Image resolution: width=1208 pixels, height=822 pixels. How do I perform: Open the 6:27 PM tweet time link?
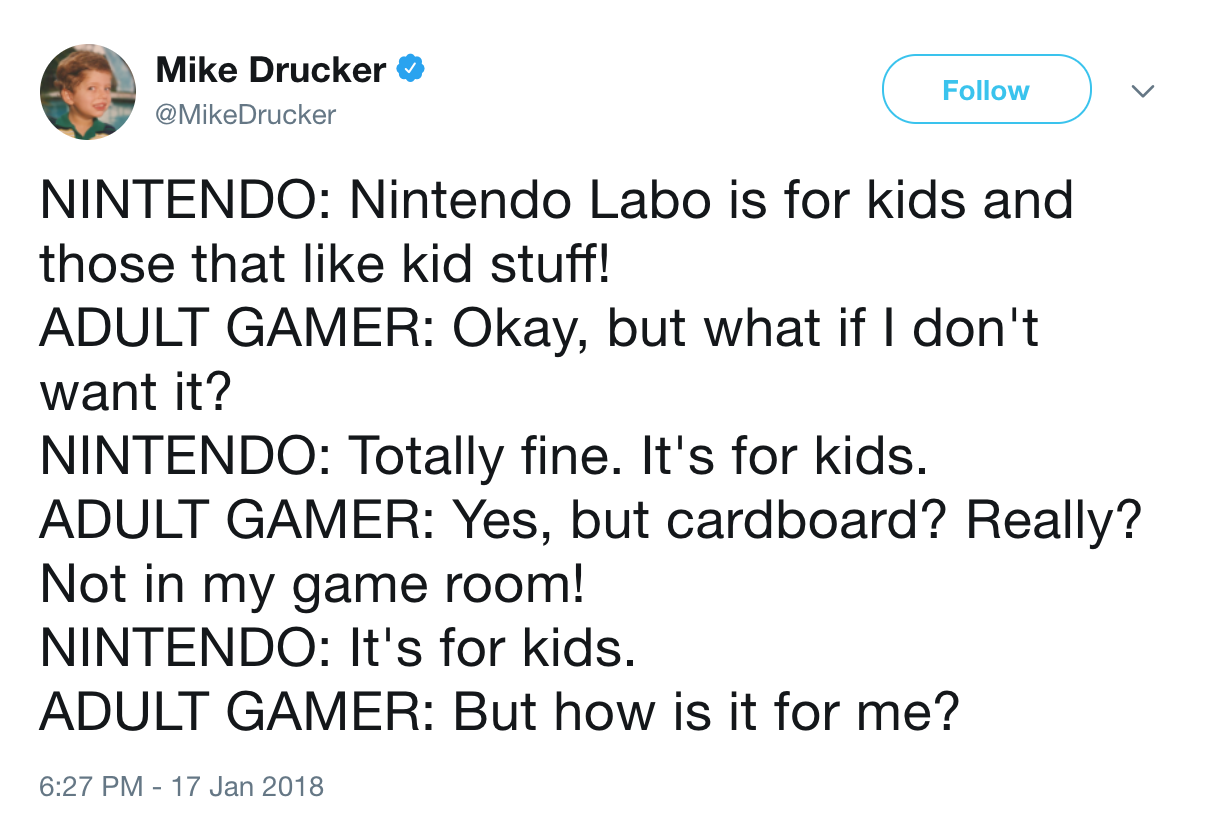point(90,786)
